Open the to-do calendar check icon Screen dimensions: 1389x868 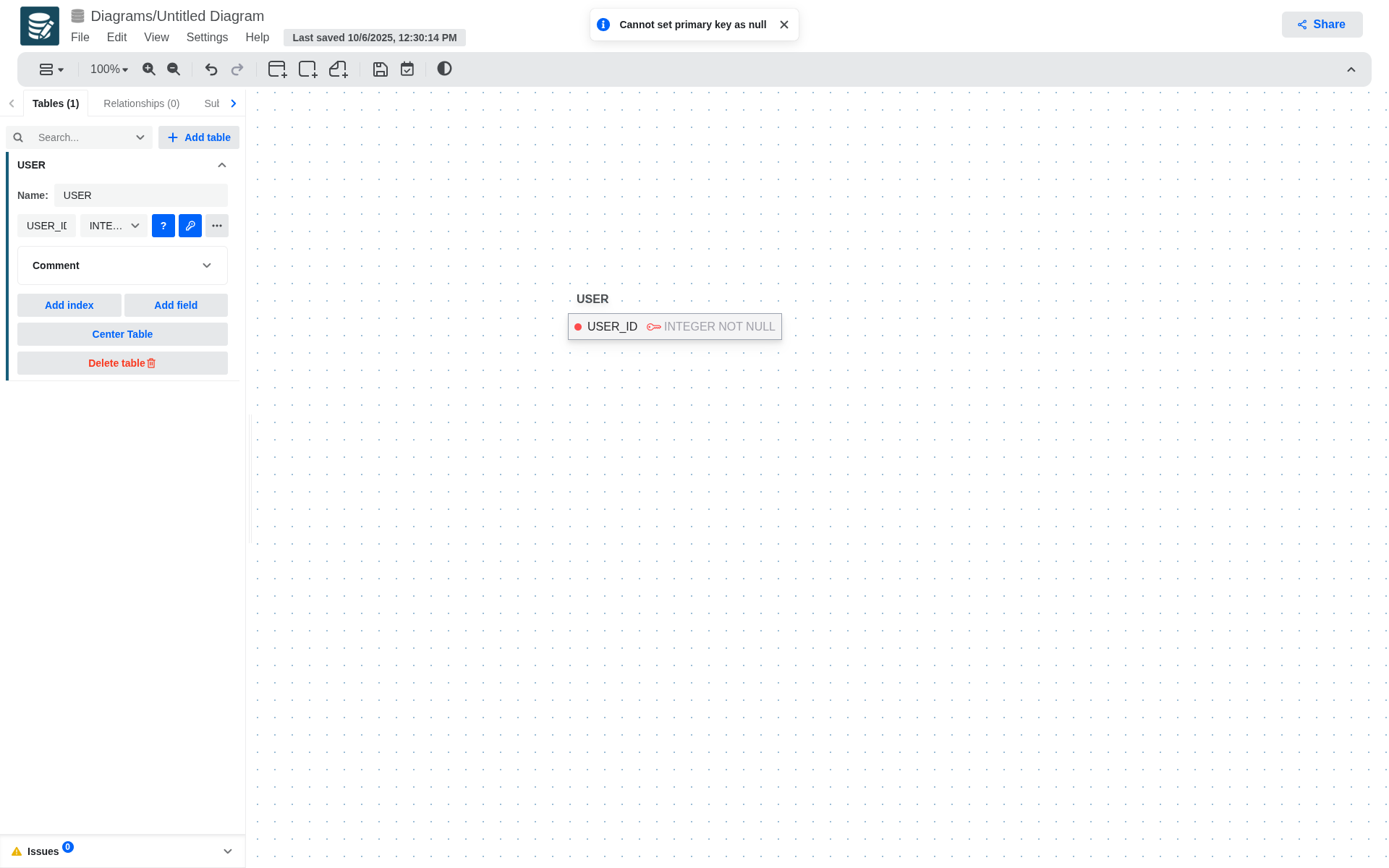pyautogui.click(x=407, y=69)
